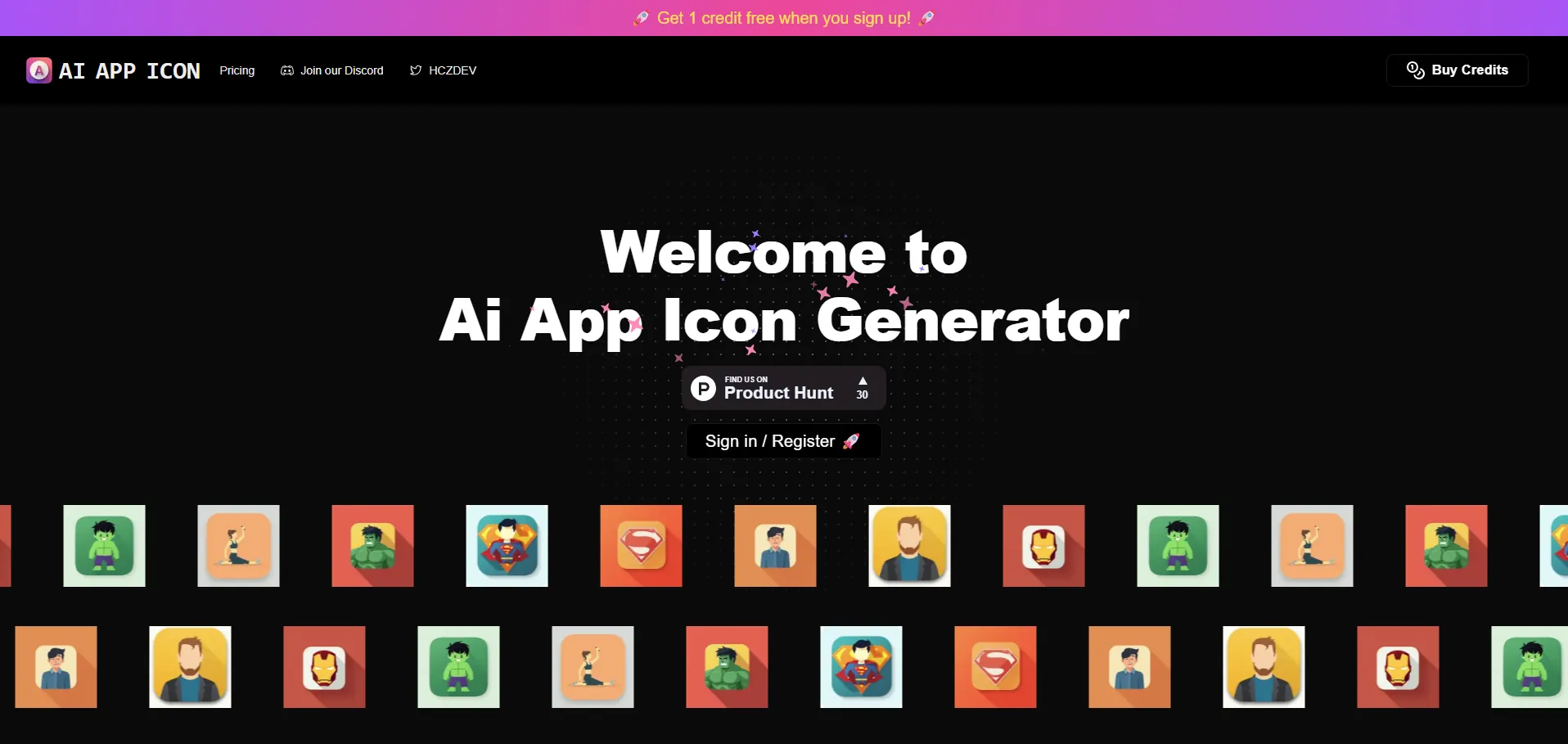Select the Iron Man icon in top row
Image resolution: width=1568 pixels, height=744 pixels.
(1043, 546)
